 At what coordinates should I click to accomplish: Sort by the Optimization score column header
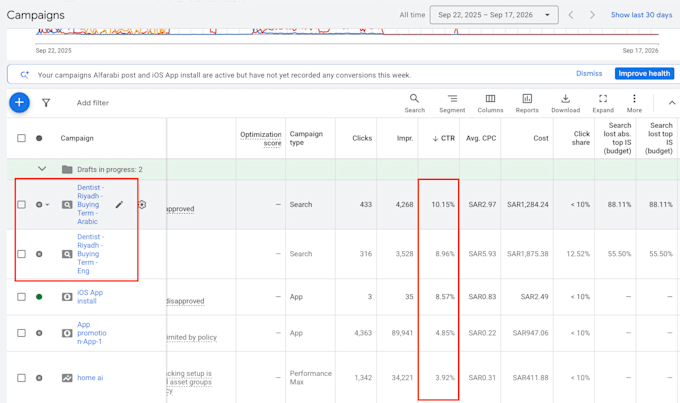261,139
